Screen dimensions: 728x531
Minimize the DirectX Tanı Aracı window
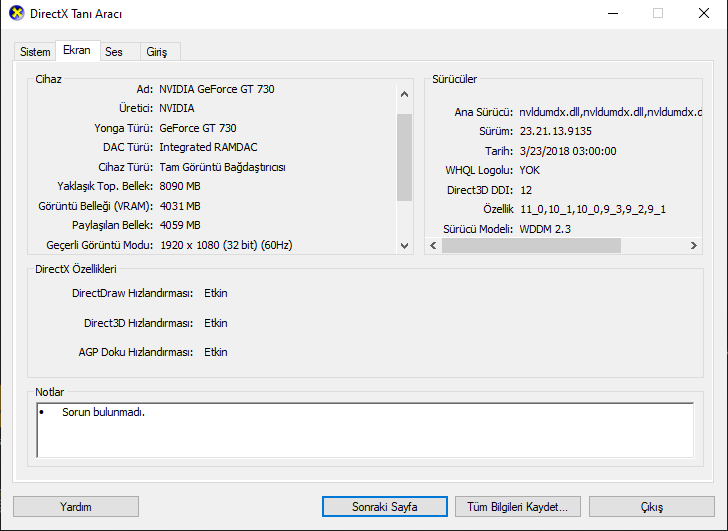pyautogui.click(x=613, y=13)
